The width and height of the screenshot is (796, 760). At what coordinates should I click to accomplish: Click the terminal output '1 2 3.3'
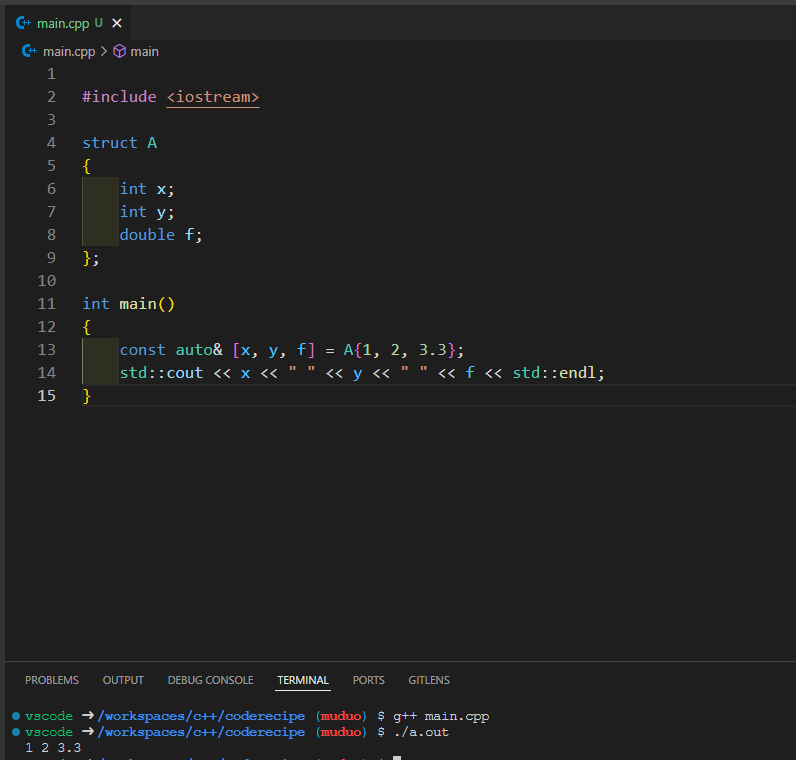tap(53, 747)
